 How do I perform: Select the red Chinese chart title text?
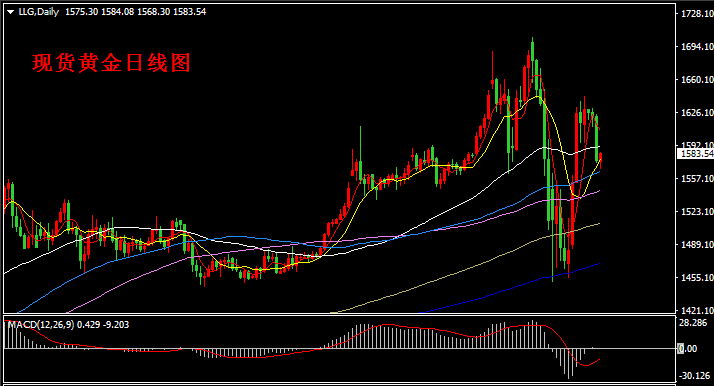(x=111, y=63)
